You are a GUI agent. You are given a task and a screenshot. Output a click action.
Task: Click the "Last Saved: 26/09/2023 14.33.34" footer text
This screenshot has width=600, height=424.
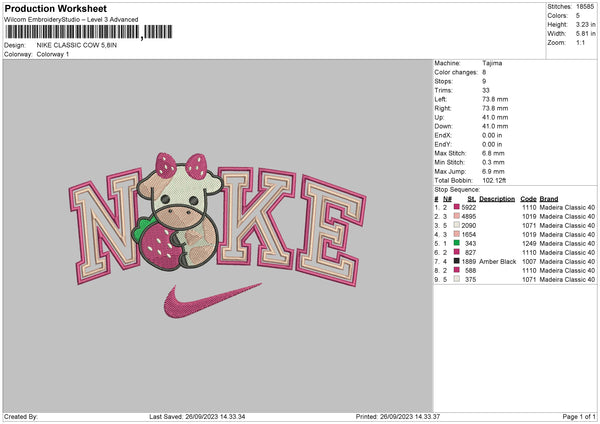(x=197, y=416)
